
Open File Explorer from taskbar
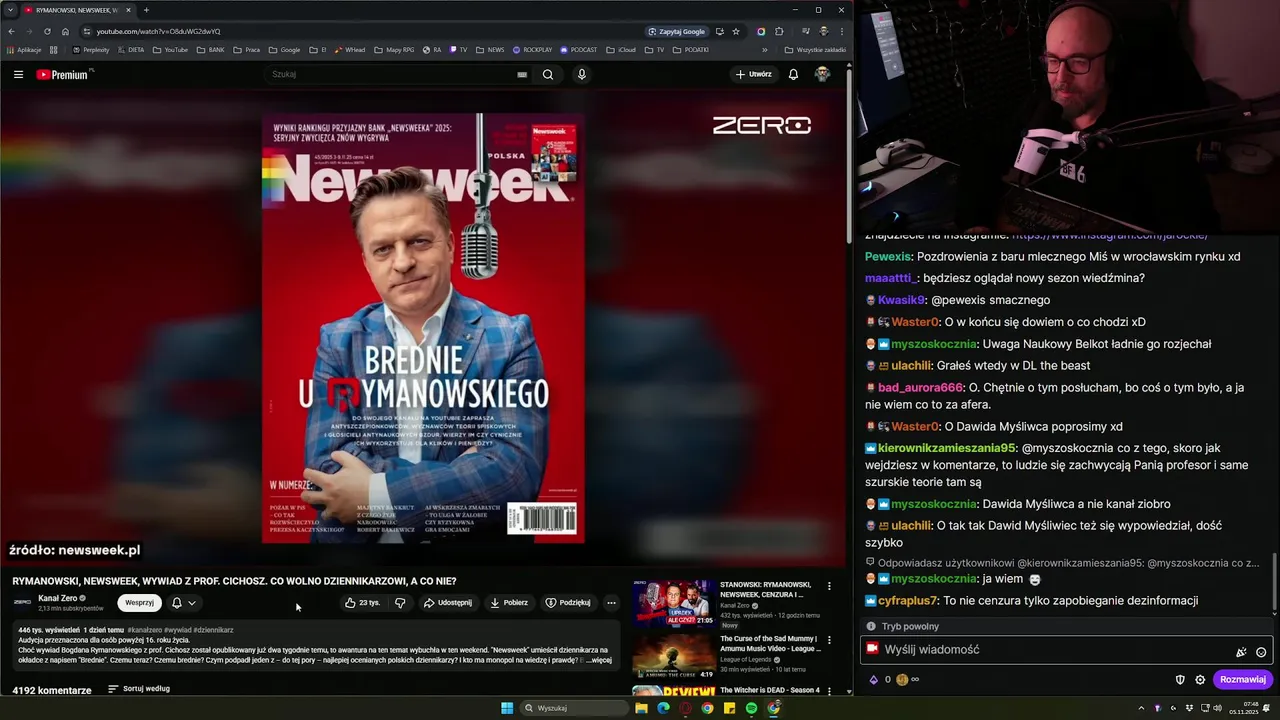point(641,708)
